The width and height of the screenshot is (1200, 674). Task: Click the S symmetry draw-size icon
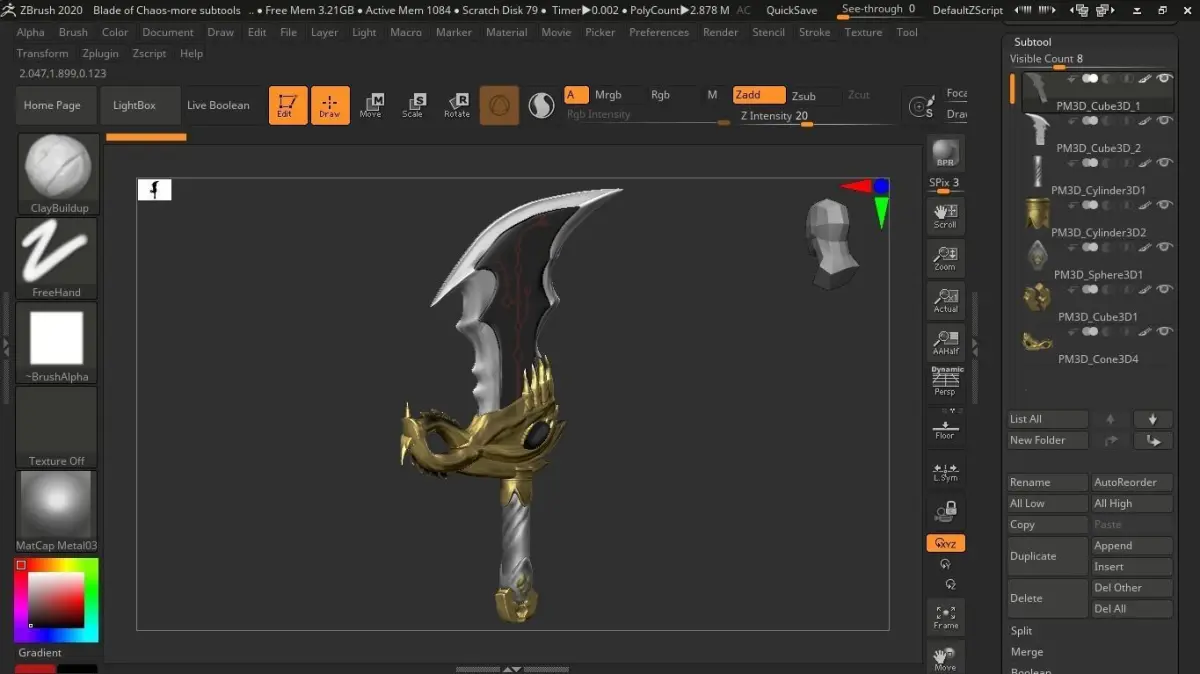click(920, 106)
